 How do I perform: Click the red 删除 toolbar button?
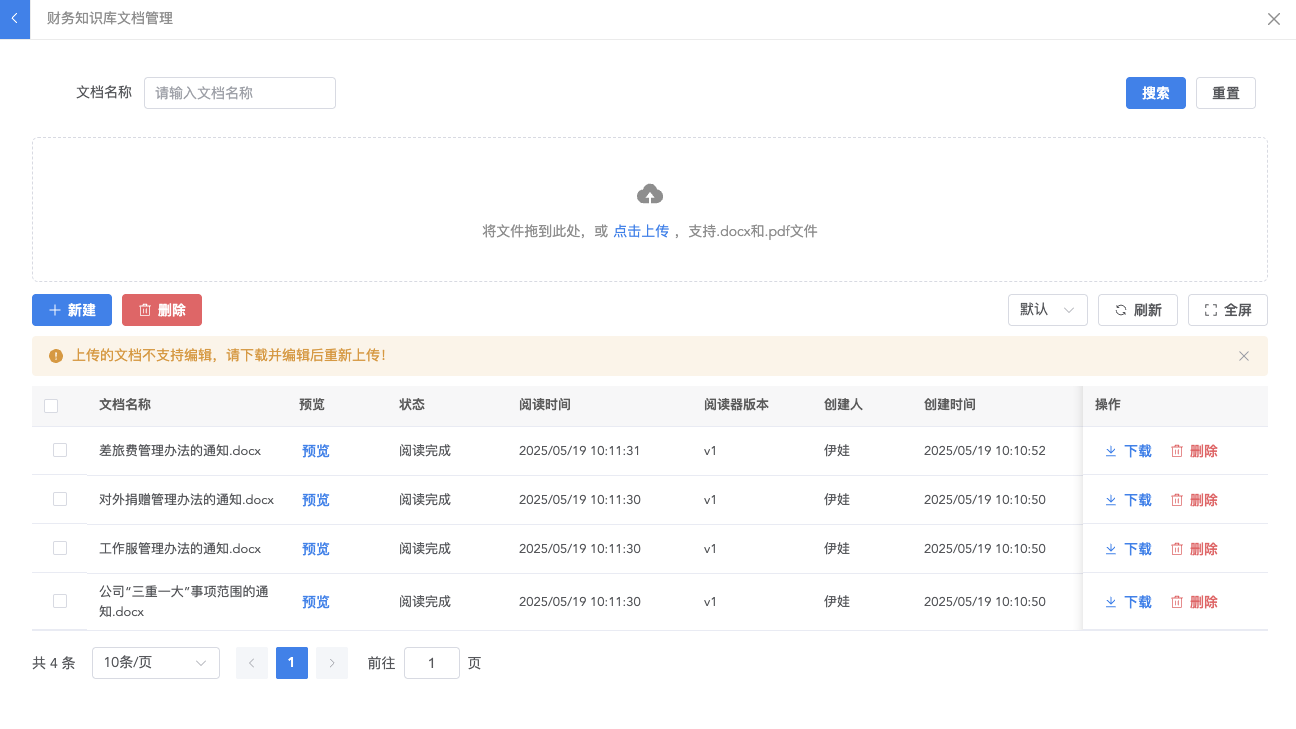[162, 310]
